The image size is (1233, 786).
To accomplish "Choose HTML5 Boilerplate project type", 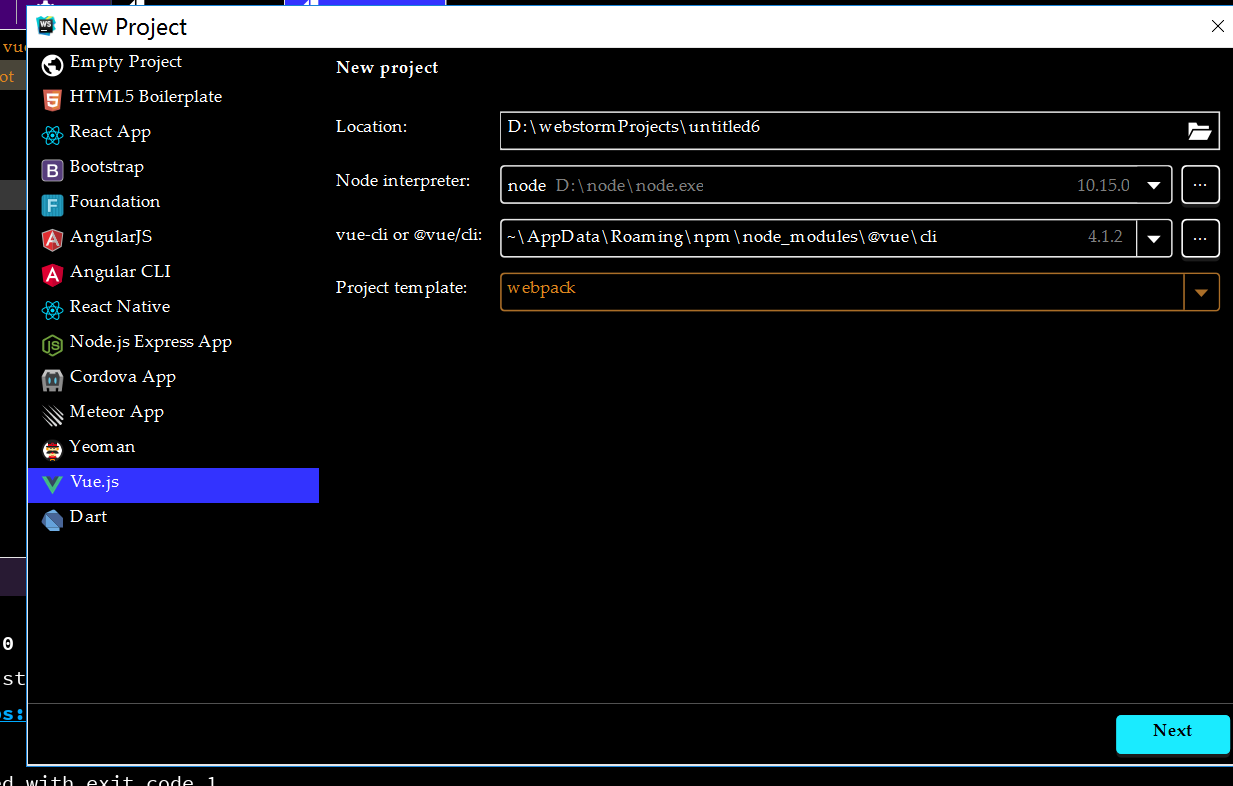I will coord(174,100).
